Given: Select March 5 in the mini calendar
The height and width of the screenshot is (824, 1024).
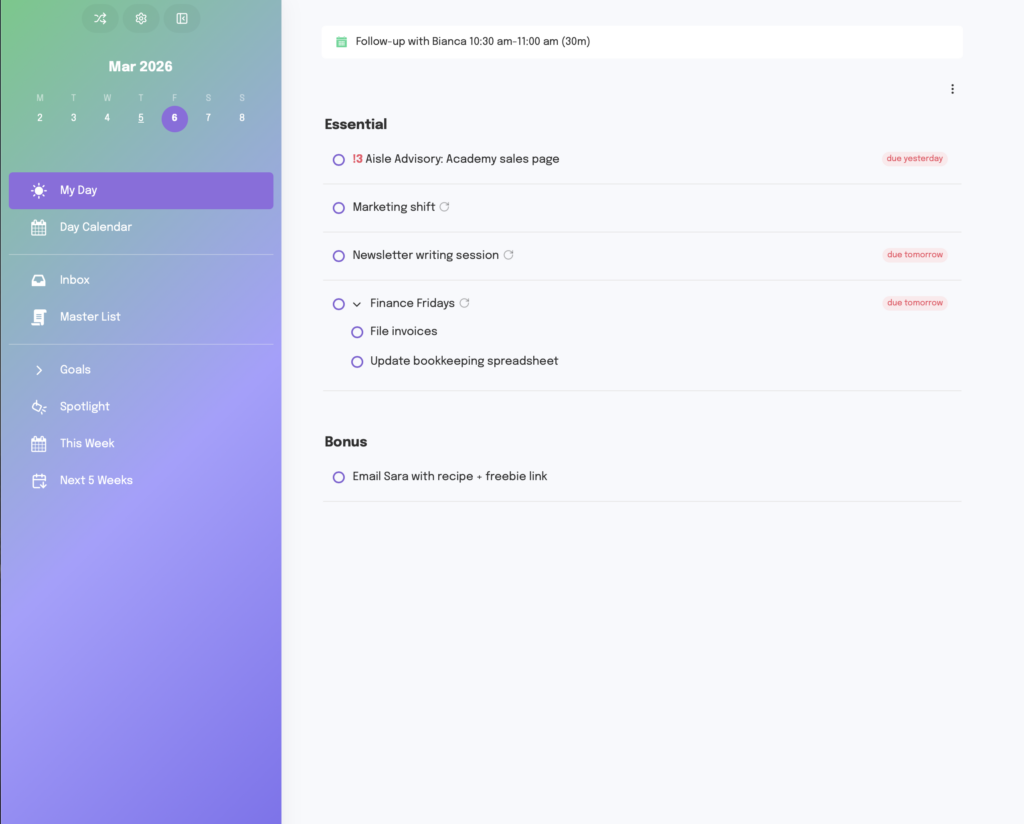Looking at the screenshot, I should (140, 118).
